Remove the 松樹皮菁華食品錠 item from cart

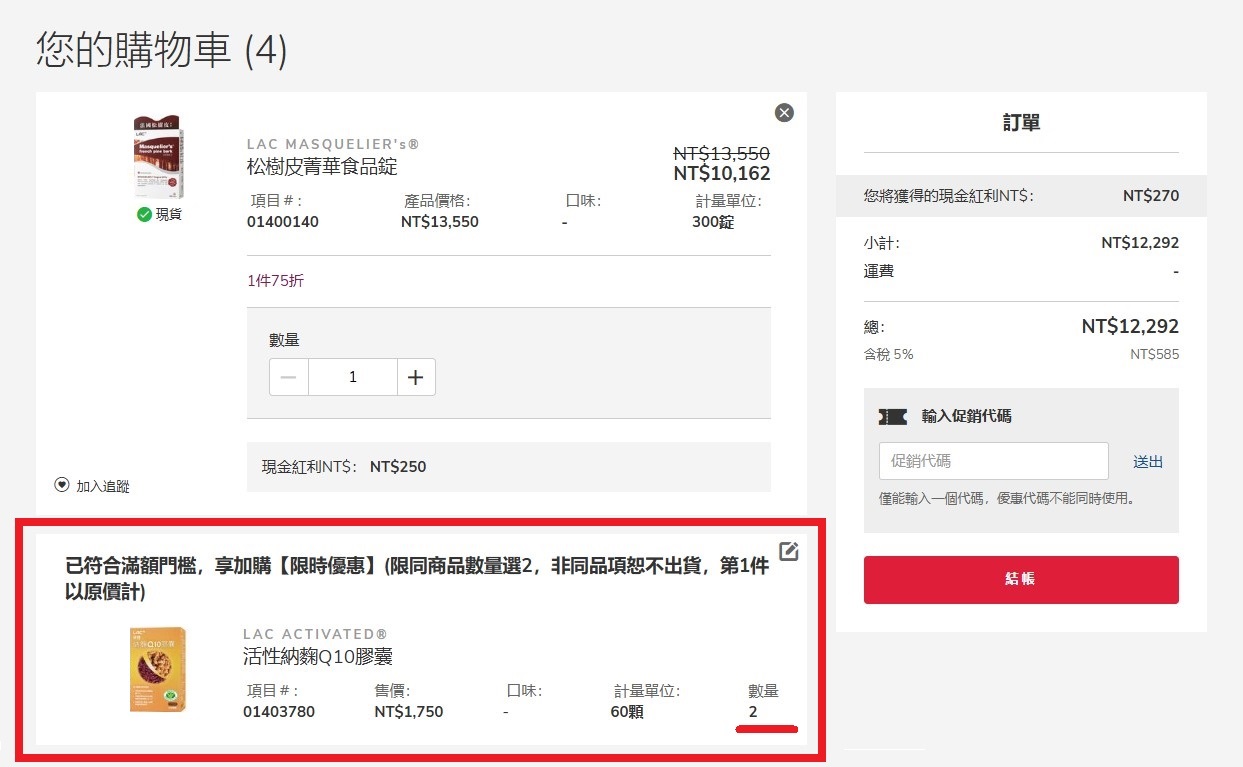coord(784,113)
